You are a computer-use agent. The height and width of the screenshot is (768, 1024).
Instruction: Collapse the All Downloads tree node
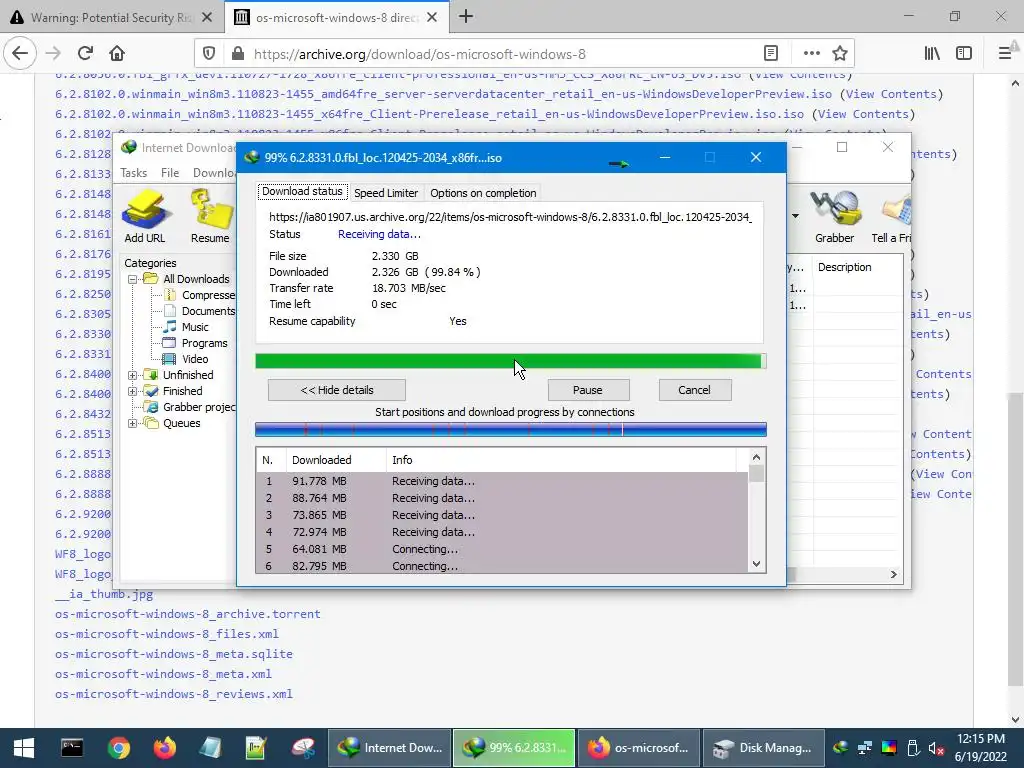[133, 279]
